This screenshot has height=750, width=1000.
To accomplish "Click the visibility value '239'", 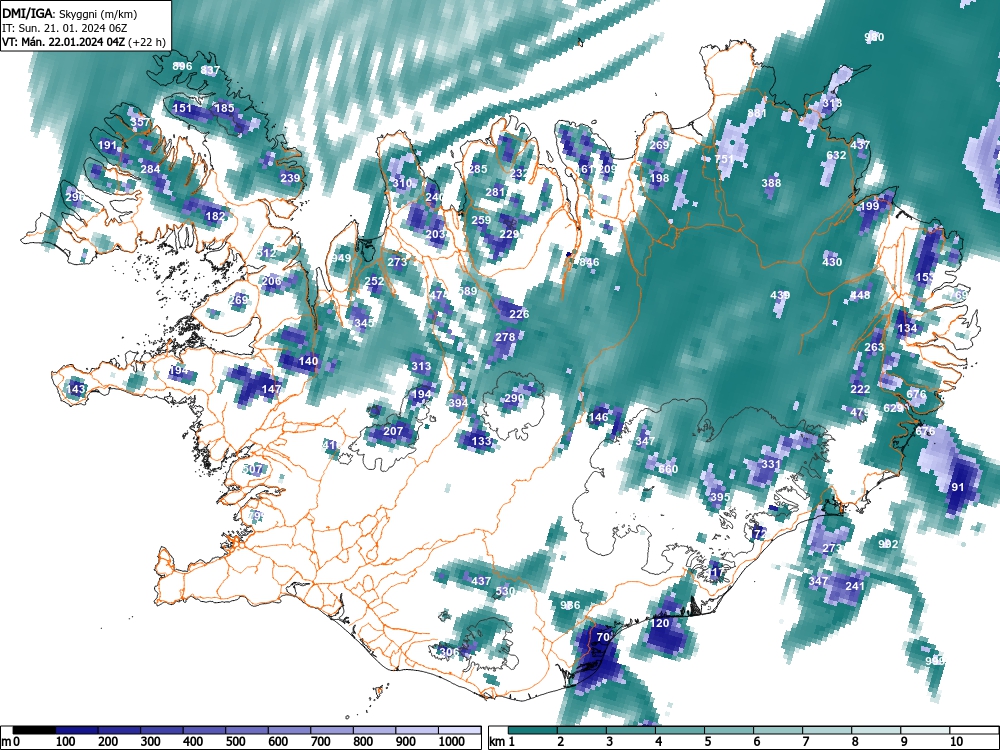I will (x=290, y=177).
